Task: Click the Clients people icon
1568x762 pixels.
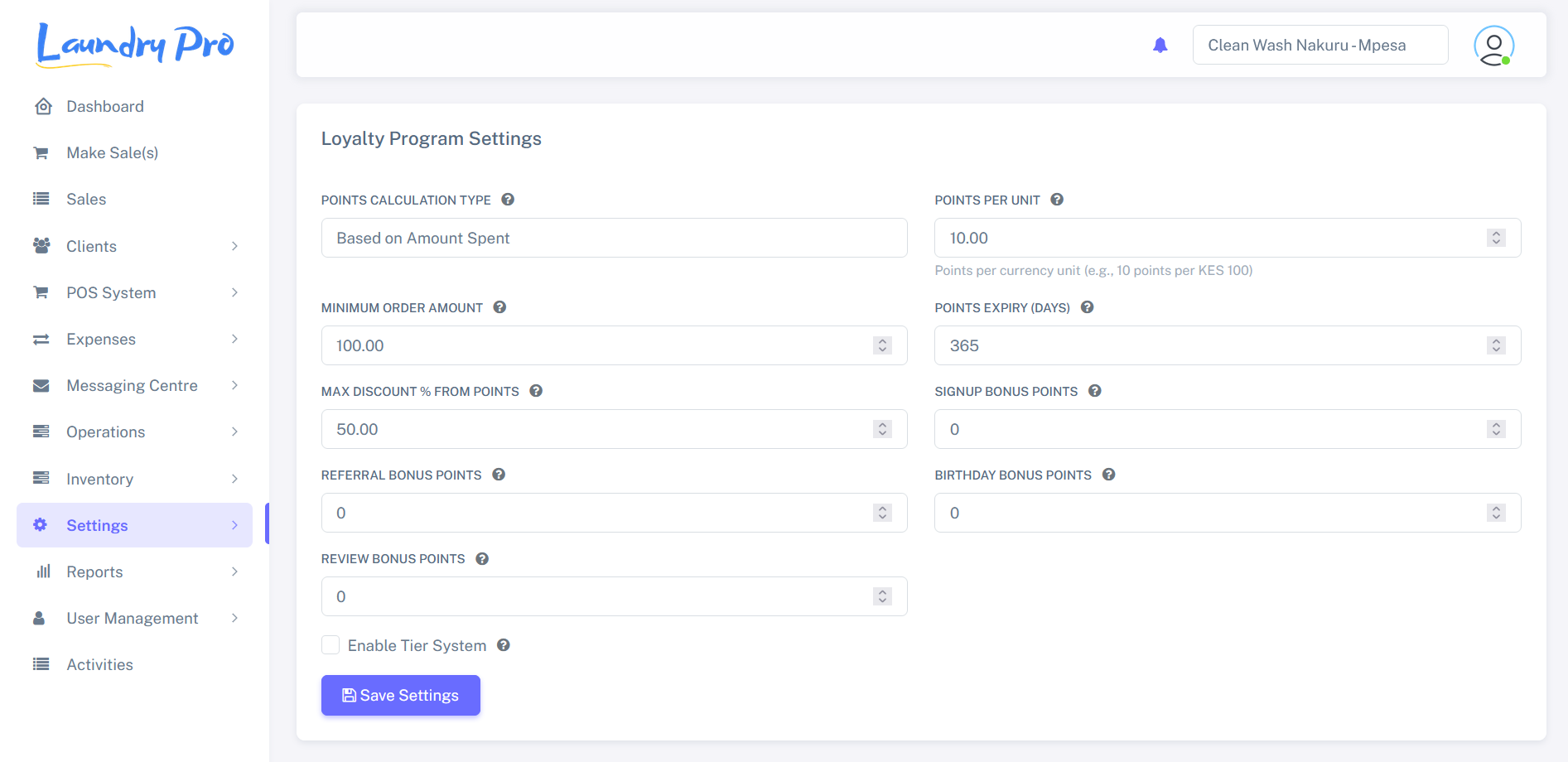Action: click(41, 245)
